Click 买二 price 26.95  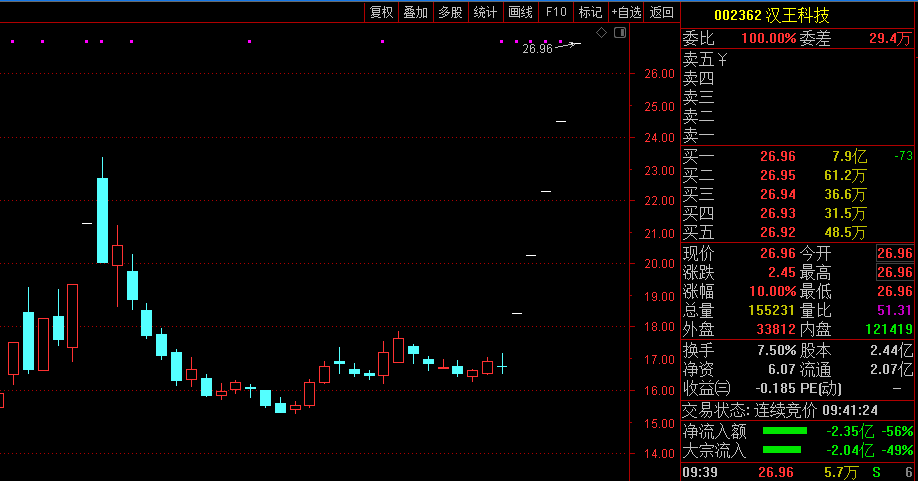pyautogui.click(x=777, y=176)
